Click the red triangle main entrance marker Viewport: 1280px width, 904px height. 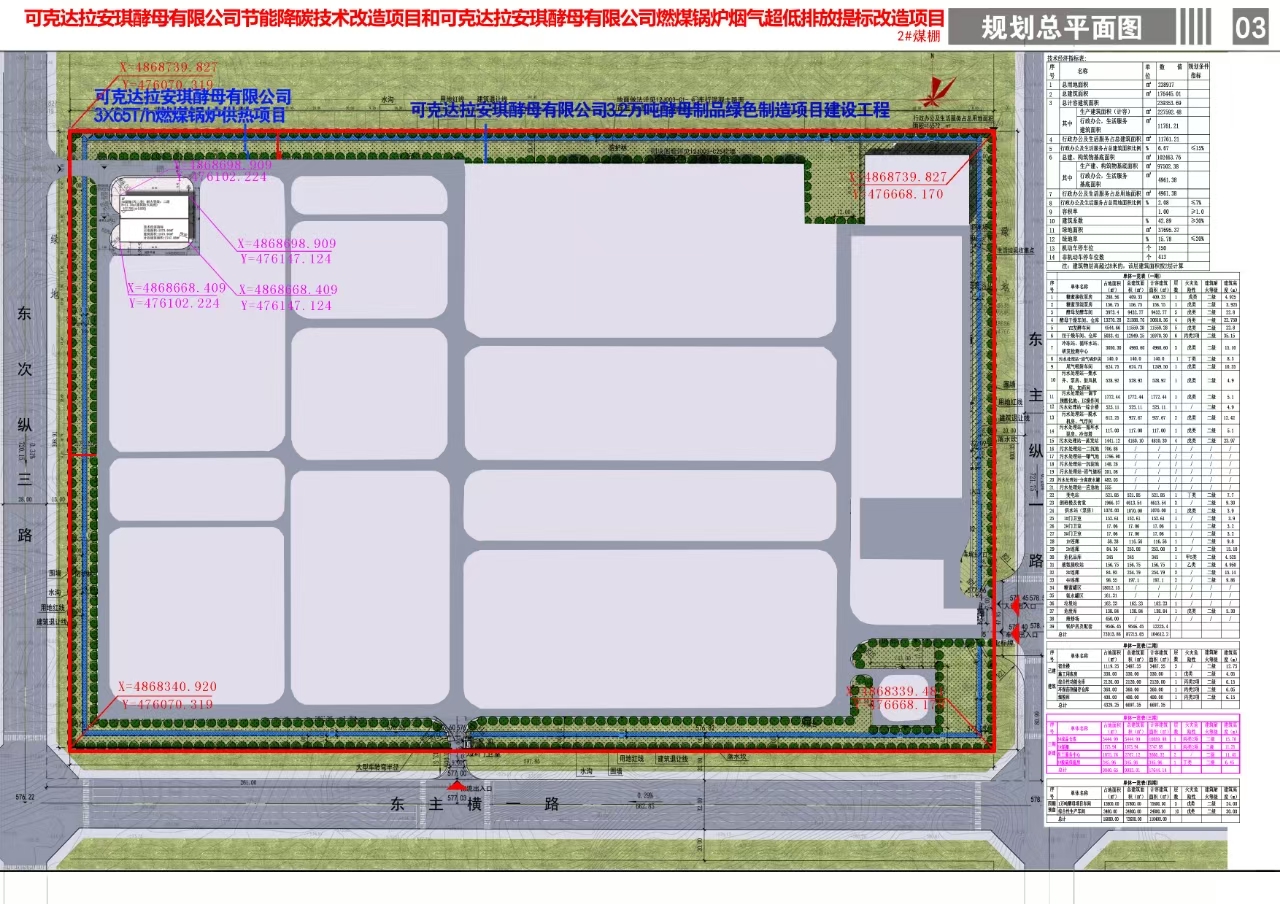click(457, 786)
